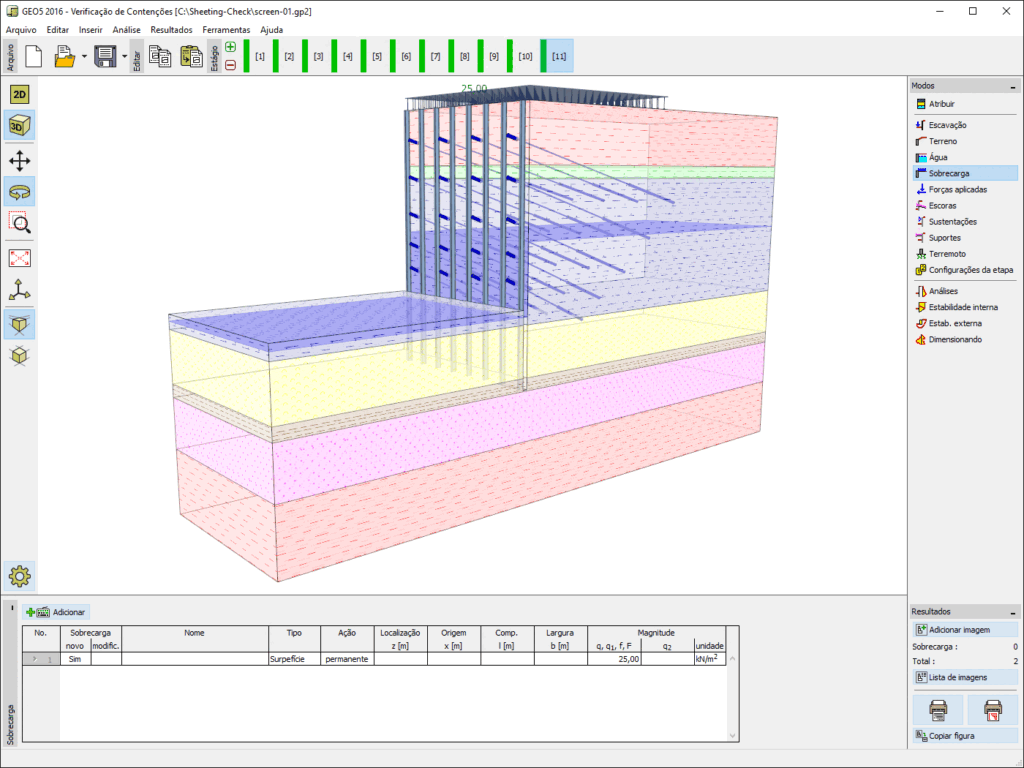Click the coordinate axes orientation icon

point(20,290)
